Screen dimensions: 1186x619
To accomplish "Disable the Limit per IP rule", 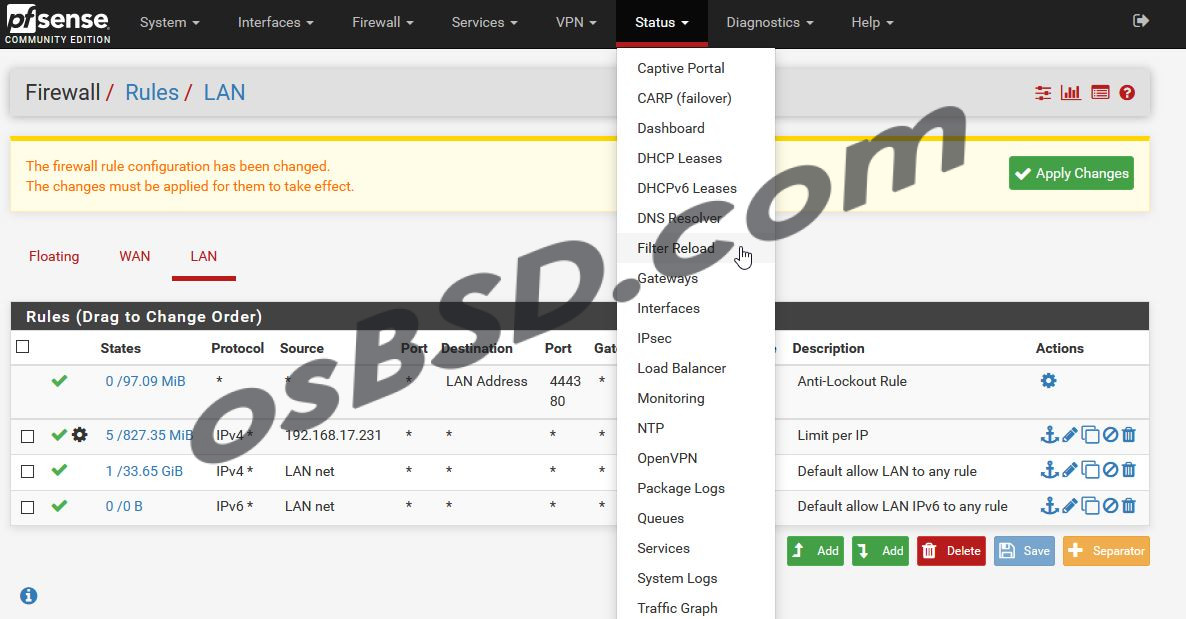I will pos(1110,434).
